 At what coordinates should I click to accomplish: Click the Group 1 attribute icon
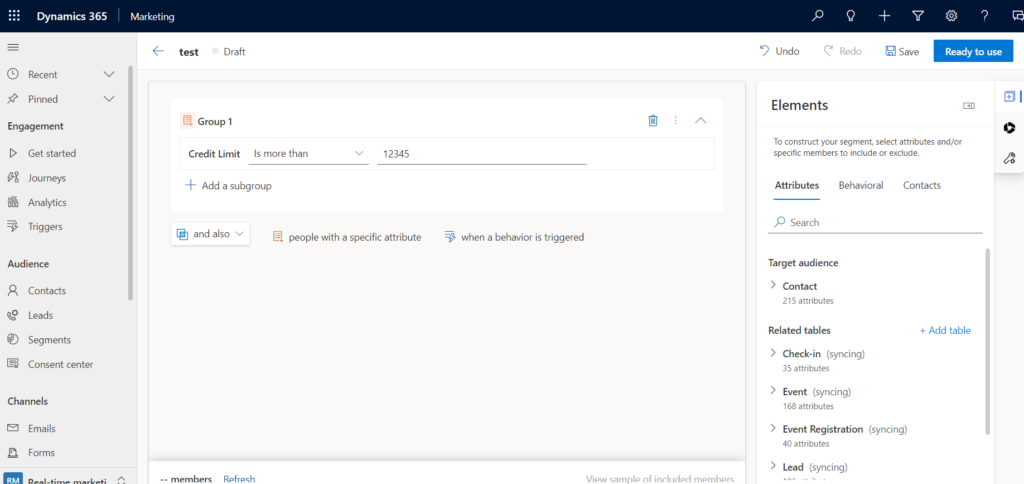click(x=187, y=121)
